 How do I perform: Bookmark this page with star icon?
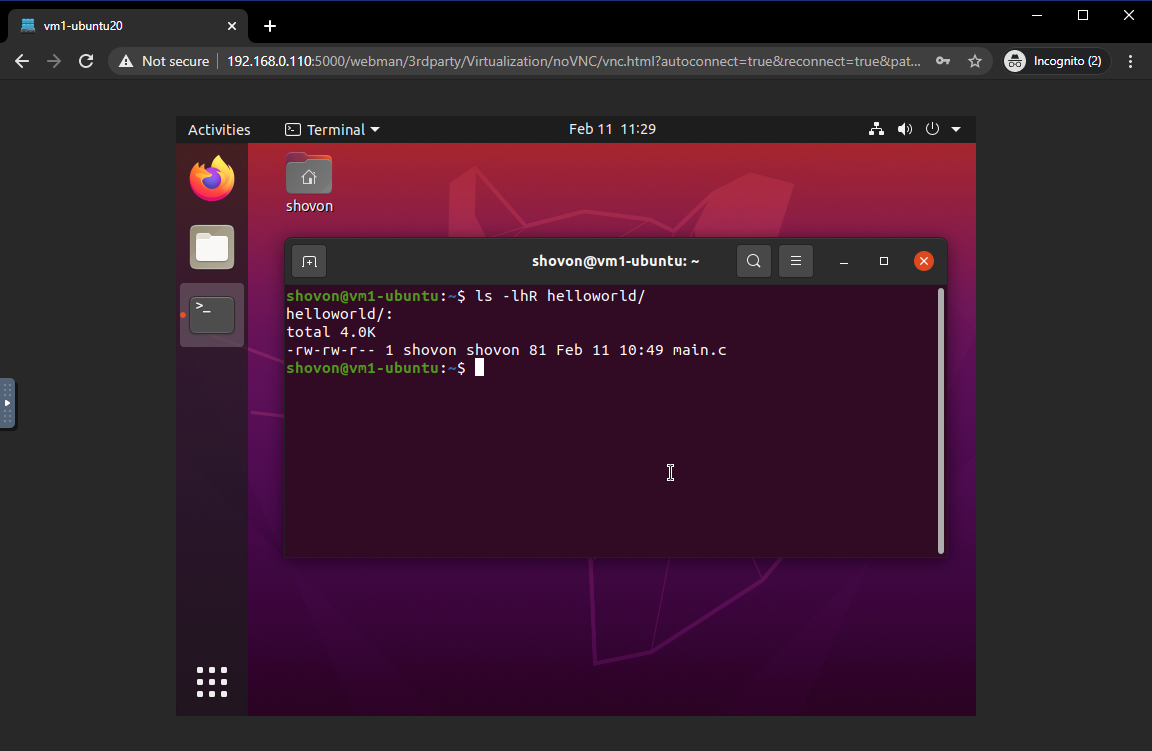coord(975,61)
